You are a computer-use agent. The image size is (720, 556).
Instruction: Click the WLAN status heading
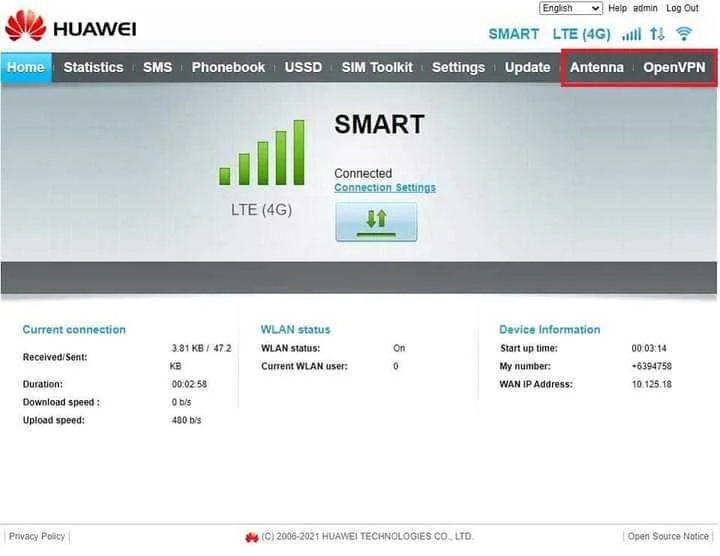(x=295, y=330)
